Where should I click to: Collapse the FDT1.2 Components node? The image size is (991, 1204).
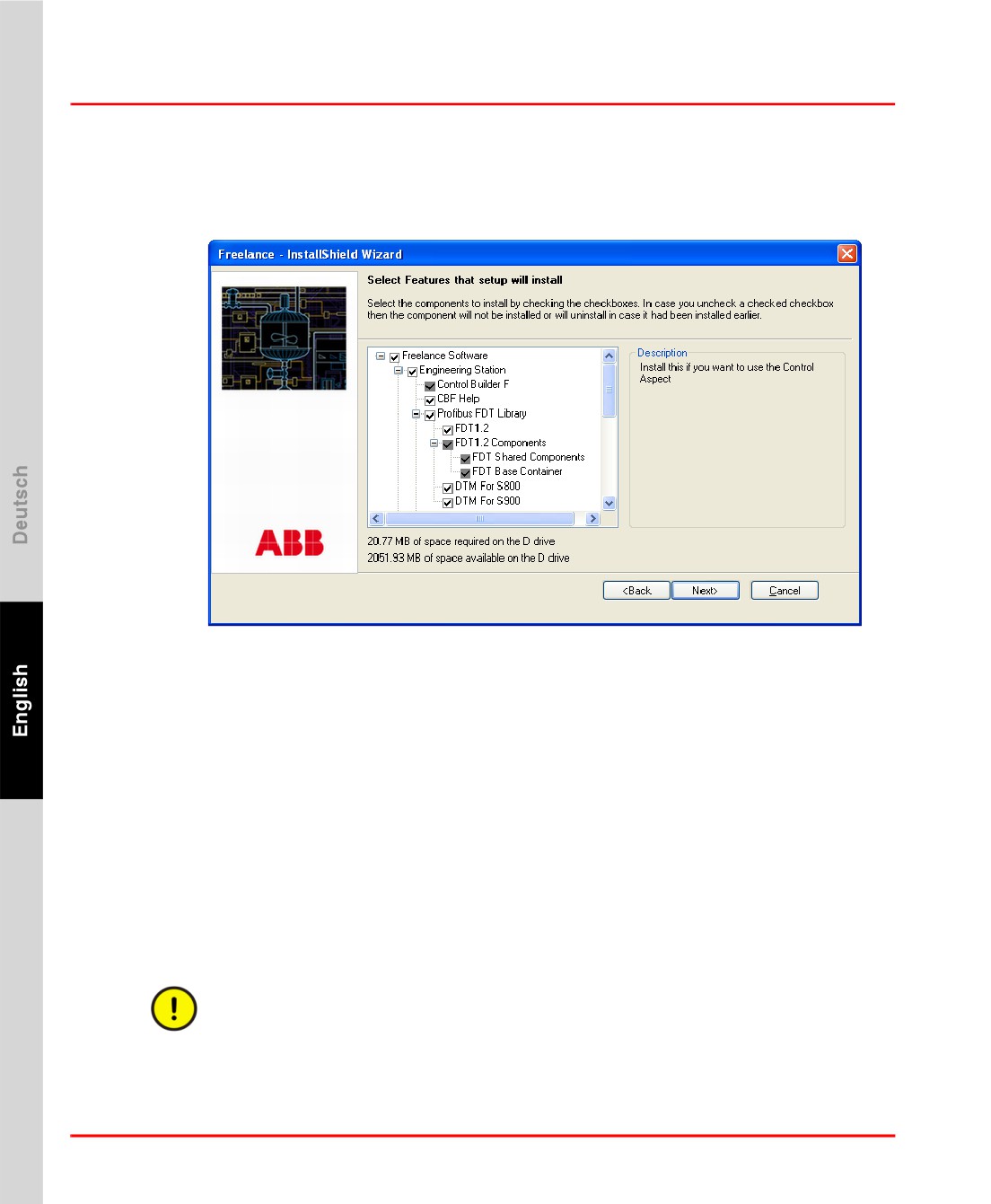434,443
